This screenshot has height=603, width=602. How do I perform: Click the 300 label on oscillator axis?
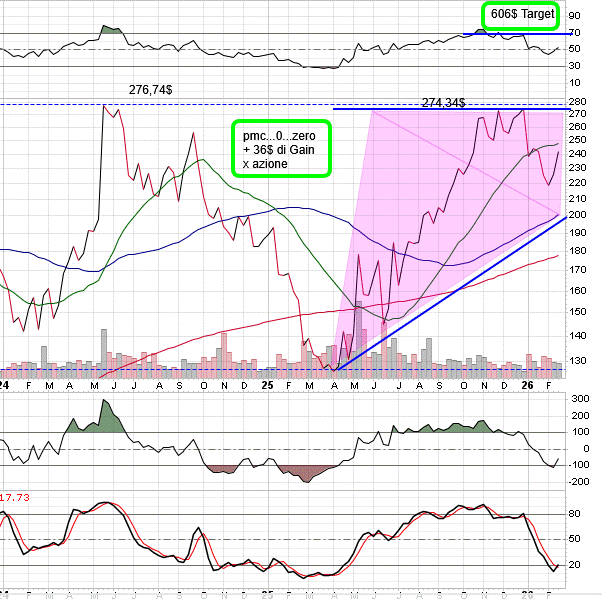click(577, 398)
